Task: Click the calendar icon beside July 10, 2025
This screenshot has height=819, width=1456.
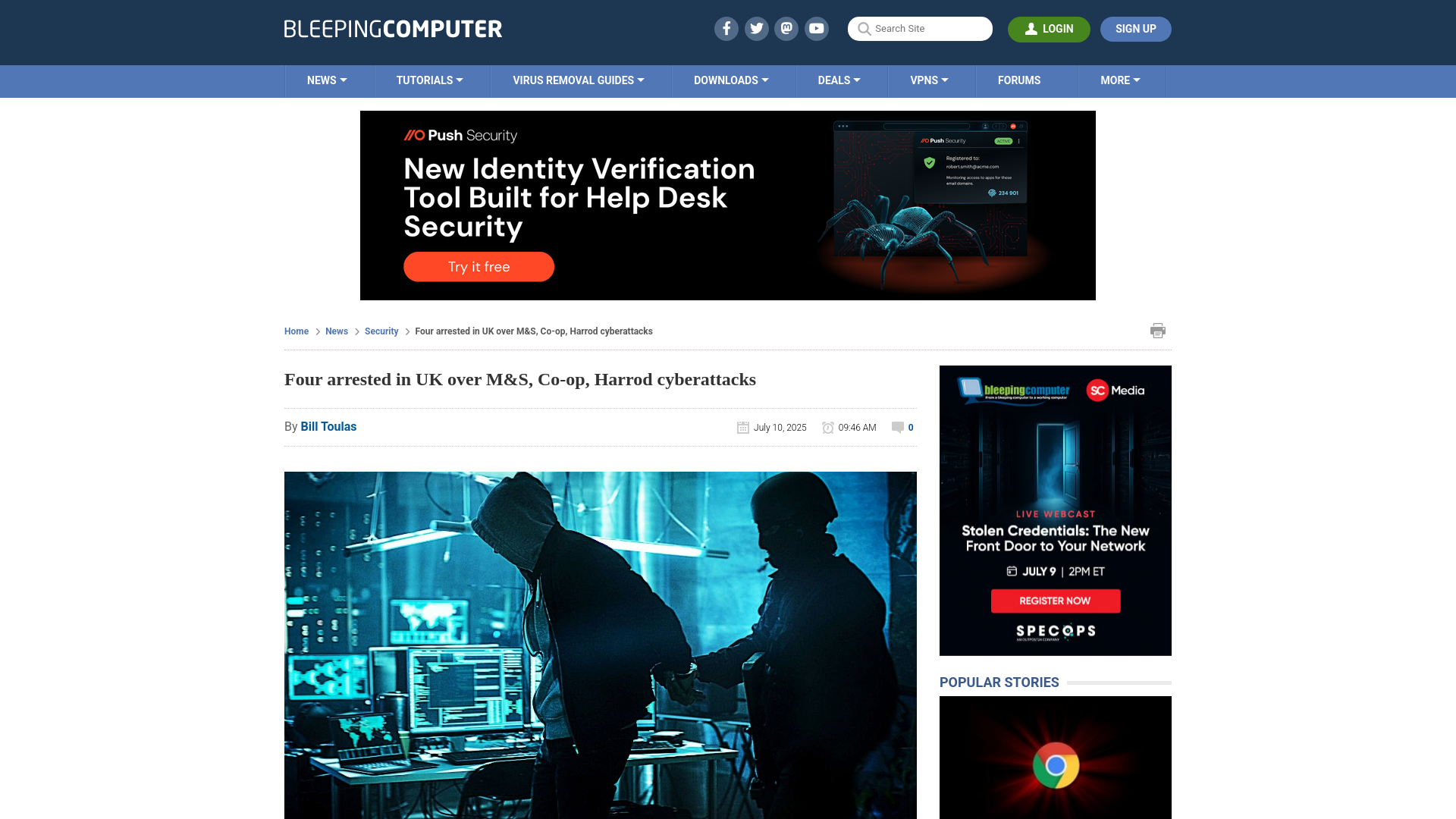Action: (743, 428)
